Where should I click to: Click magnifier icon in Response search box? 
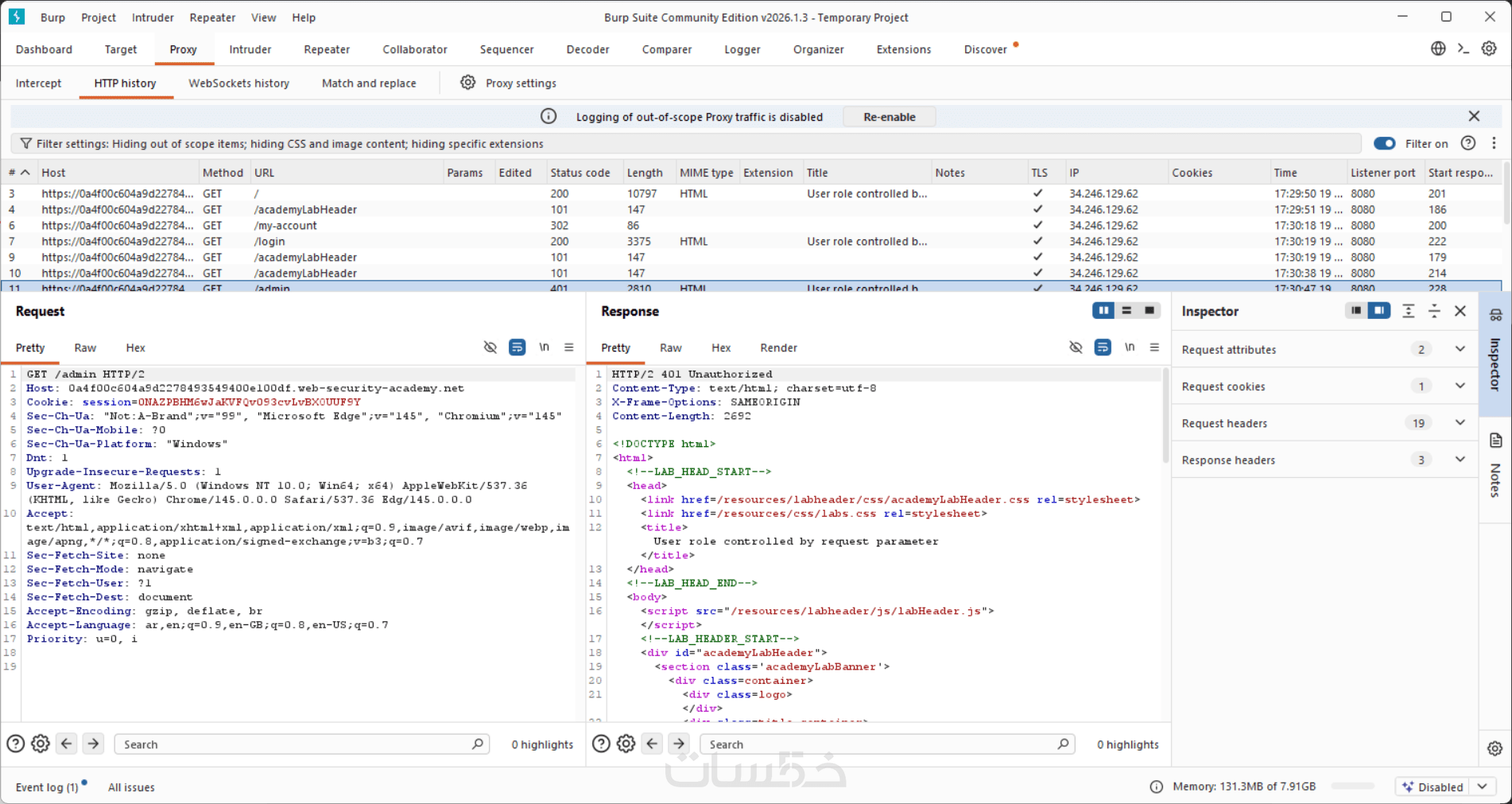(1064, 744)
